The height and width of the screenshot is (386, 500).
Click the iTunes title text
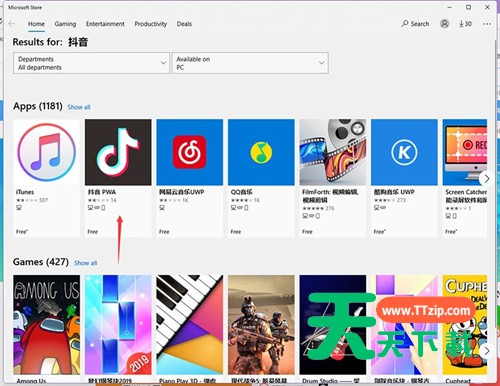(x=25, y=192)
